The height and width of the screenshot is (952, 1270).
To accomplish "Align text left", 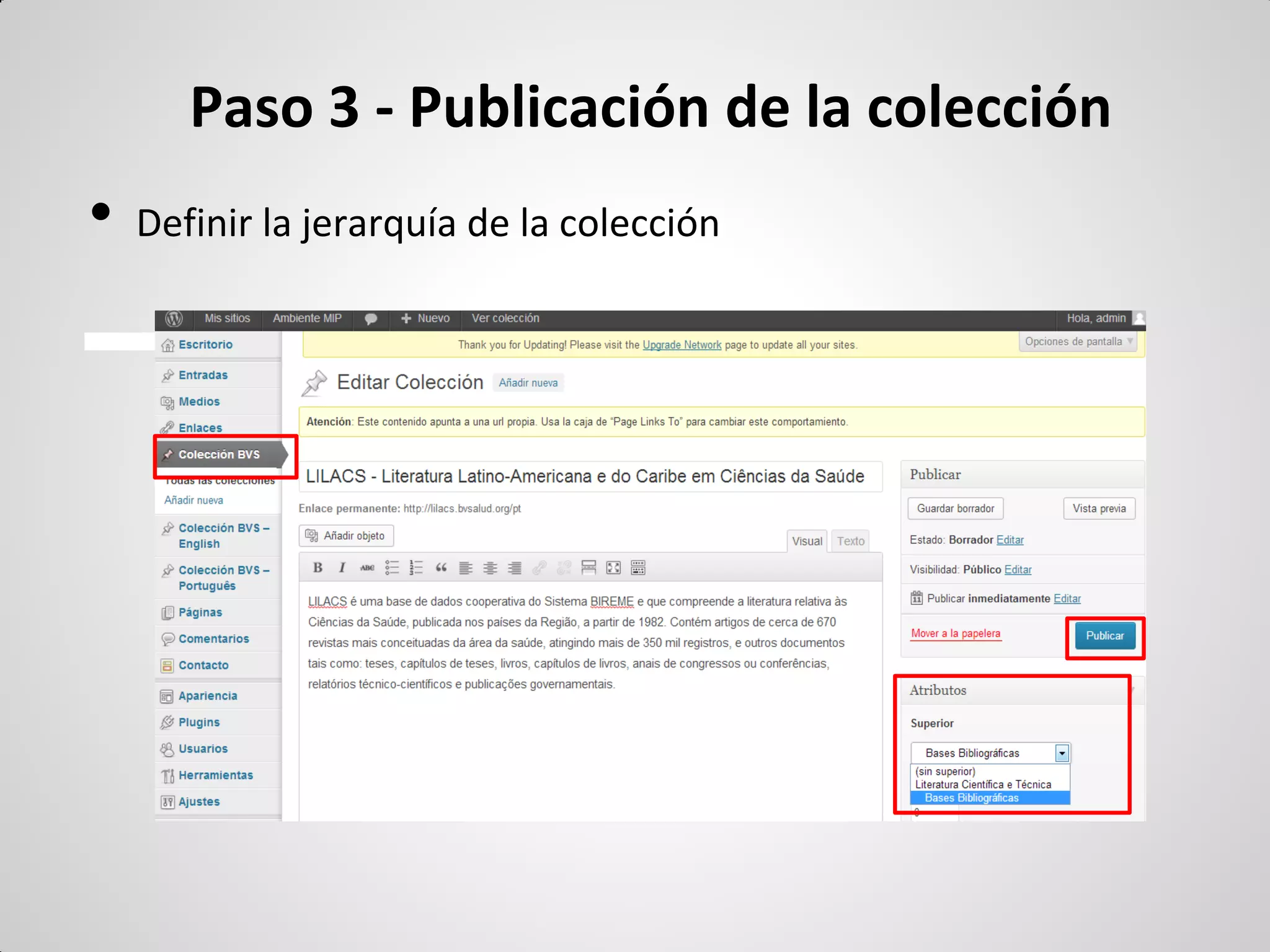I will (x=466, y=568).
